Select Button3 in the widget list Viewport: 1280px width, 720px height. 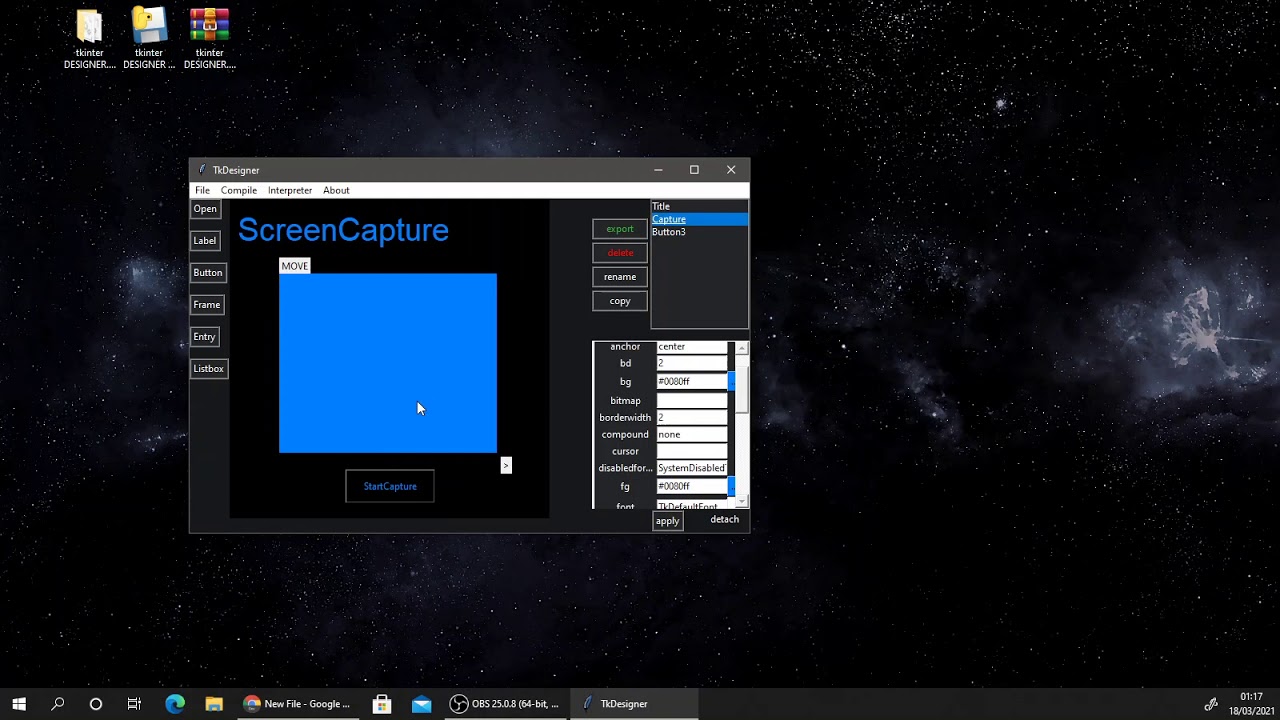coord(668,231)
